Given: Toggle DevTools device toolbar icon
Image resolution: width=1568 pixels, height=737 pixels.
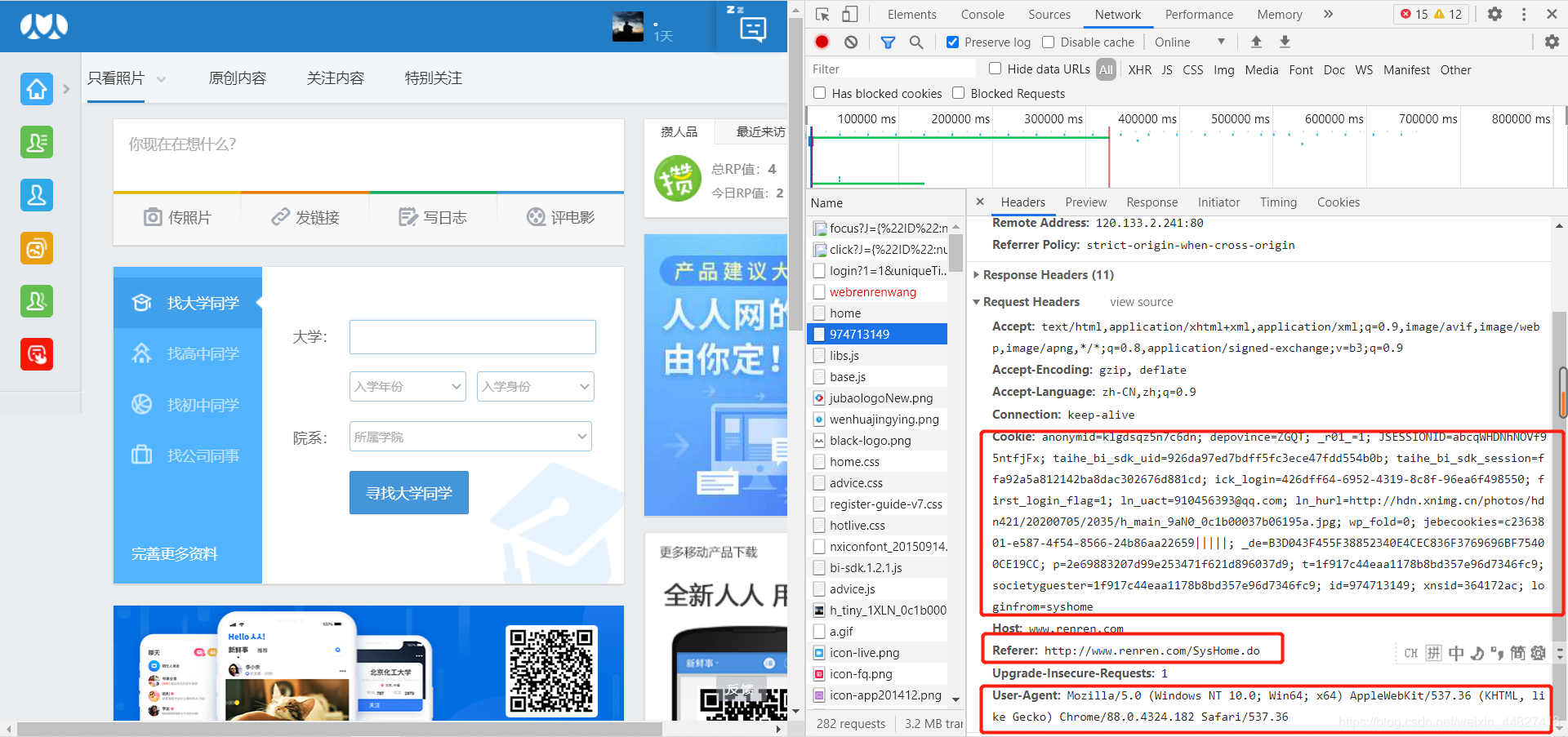Looking at the screenshot, I should (850, 14).
